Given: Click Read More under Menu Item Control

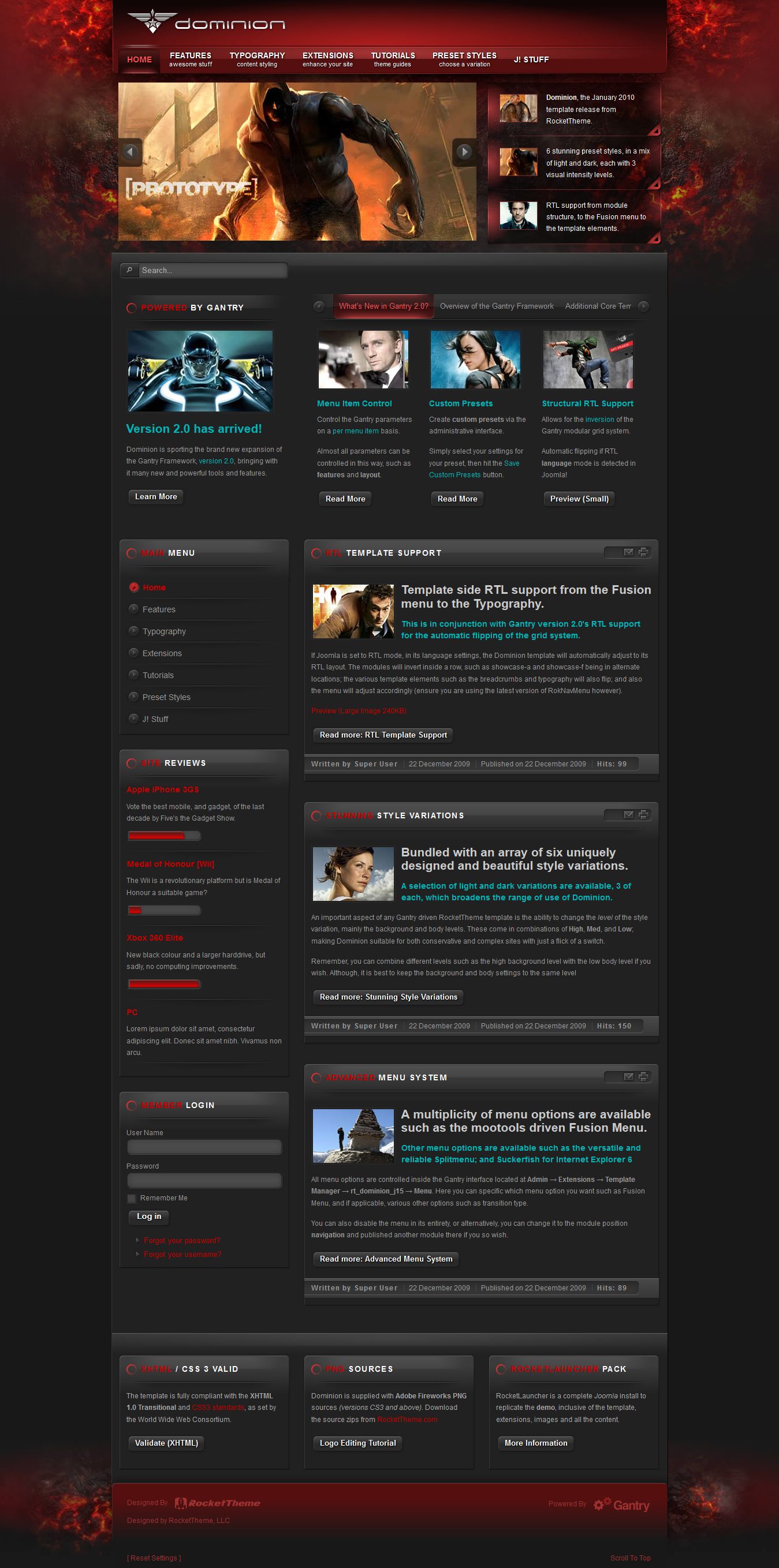Looking at the screenshot, I should [345, 499].
